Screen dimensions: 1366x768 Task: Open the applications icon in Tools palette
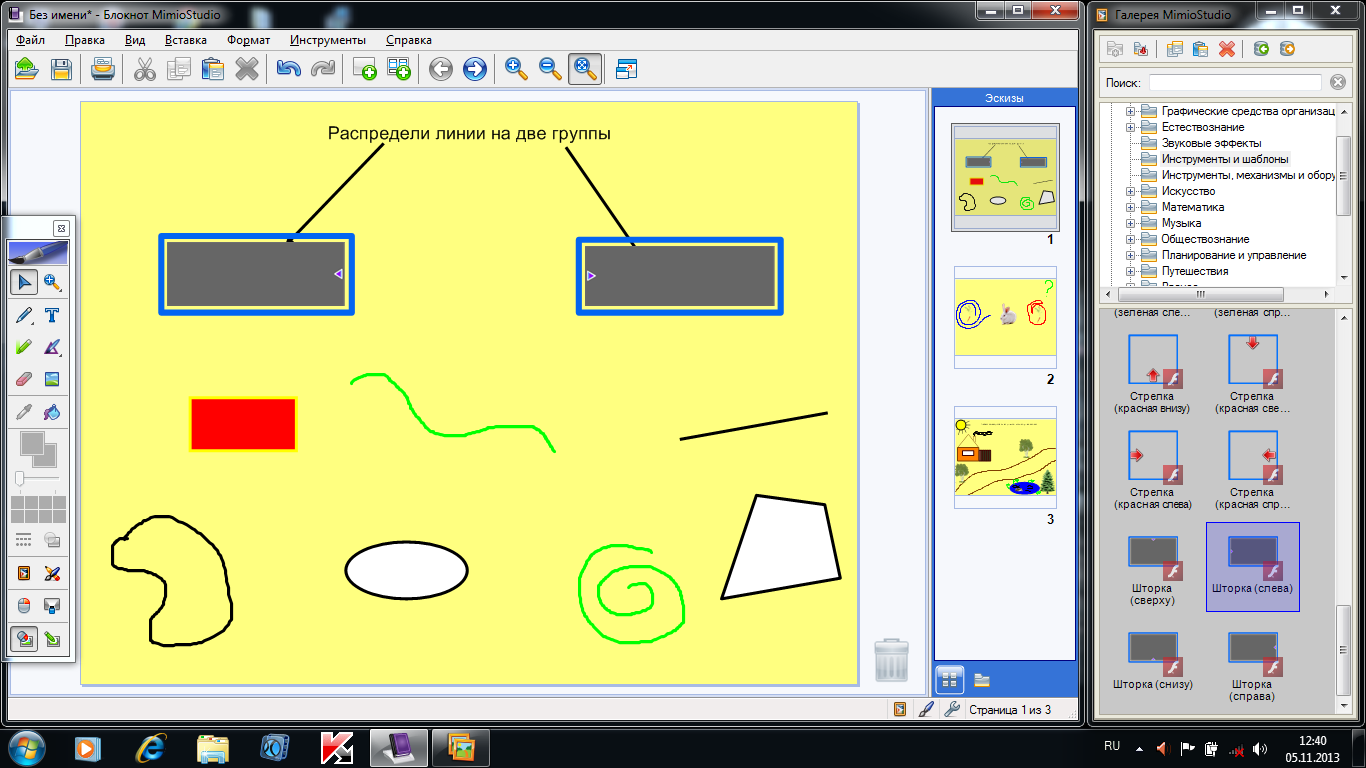click(24, 573)
